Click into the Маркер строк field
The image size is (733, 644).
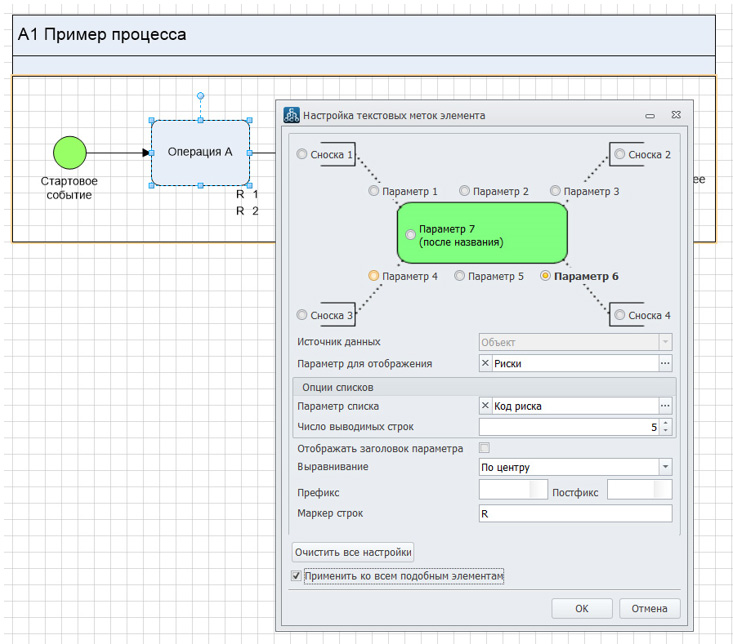point(575,514)
